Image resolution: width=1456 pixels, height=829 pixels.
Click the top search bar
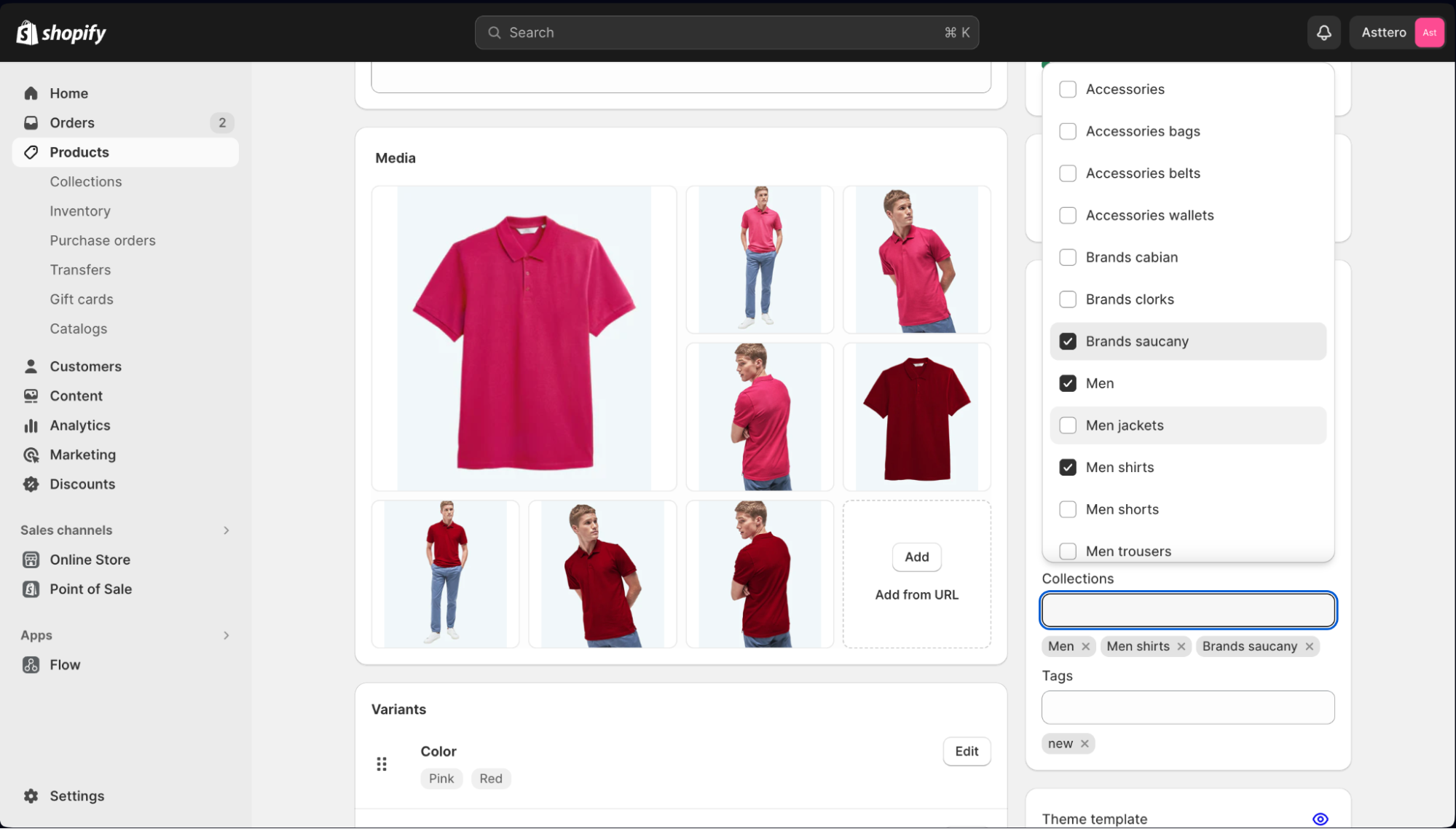click(x=726, y=33)
